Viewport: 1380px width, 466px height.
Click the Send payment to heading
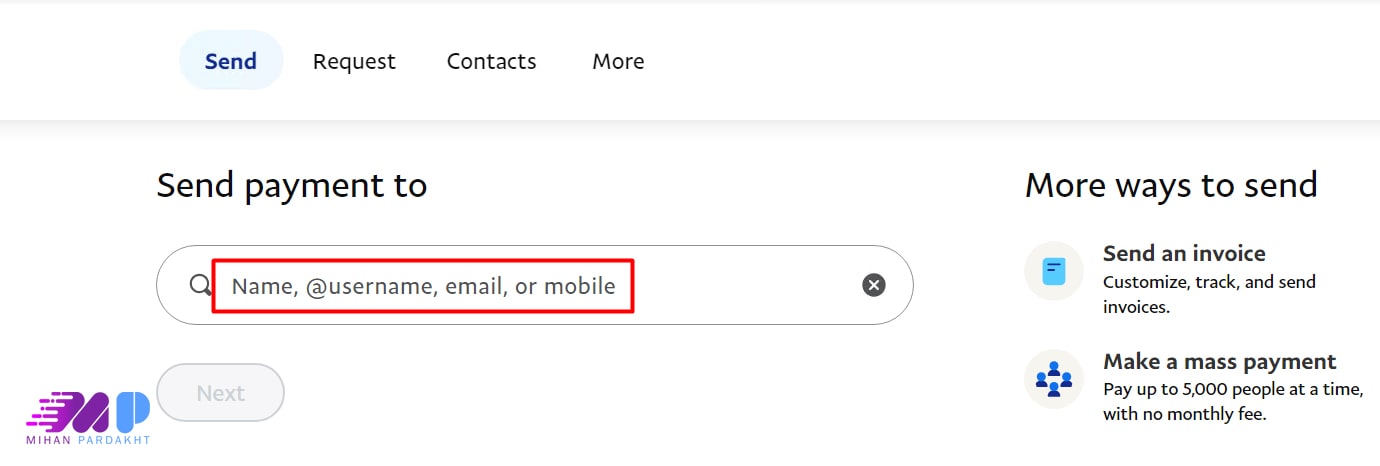coord(292,185)
